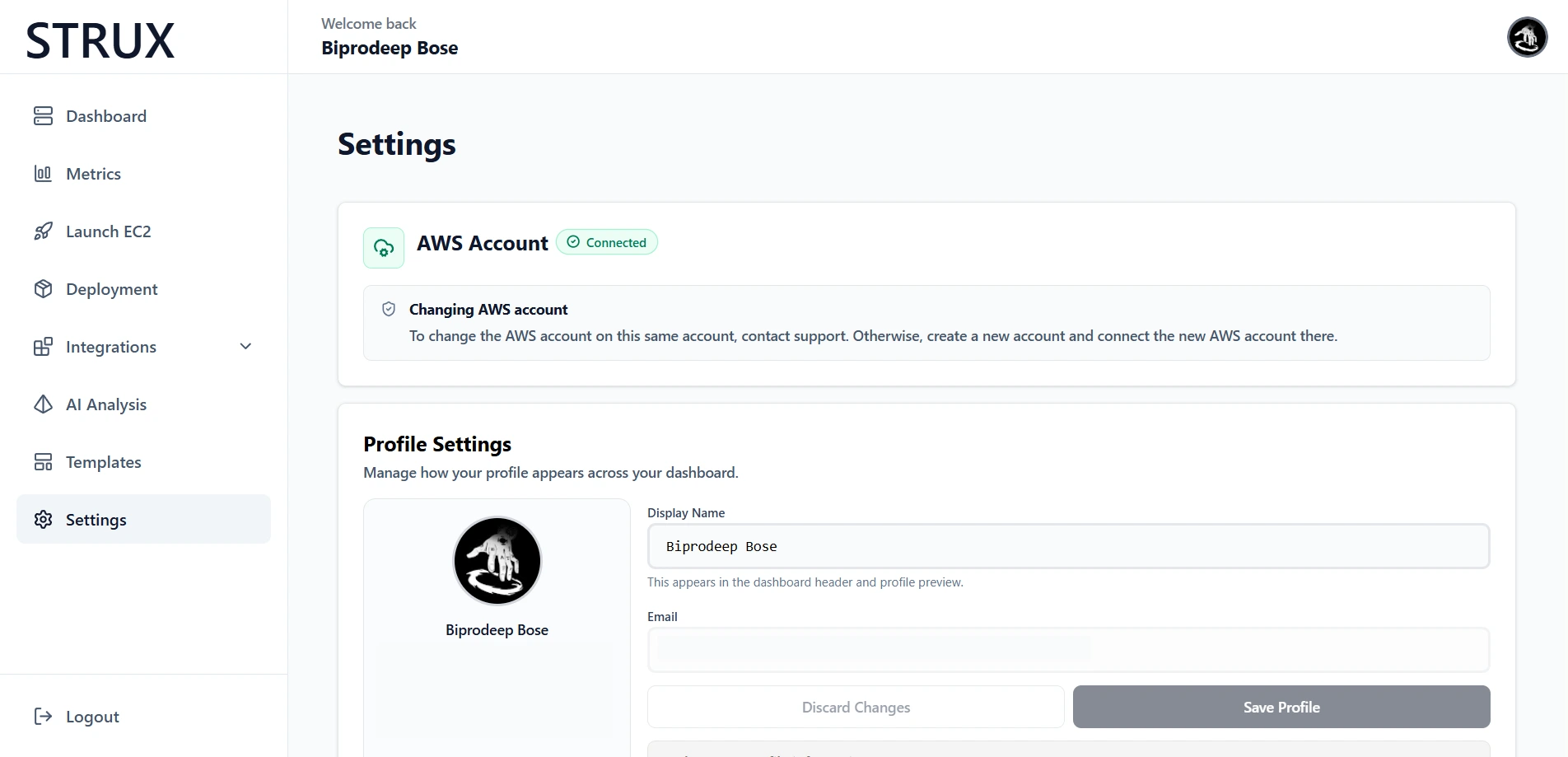The width and height of the screenshot is (1568, 757).
Task: Click the AWS Account section title
Action: 483,243
